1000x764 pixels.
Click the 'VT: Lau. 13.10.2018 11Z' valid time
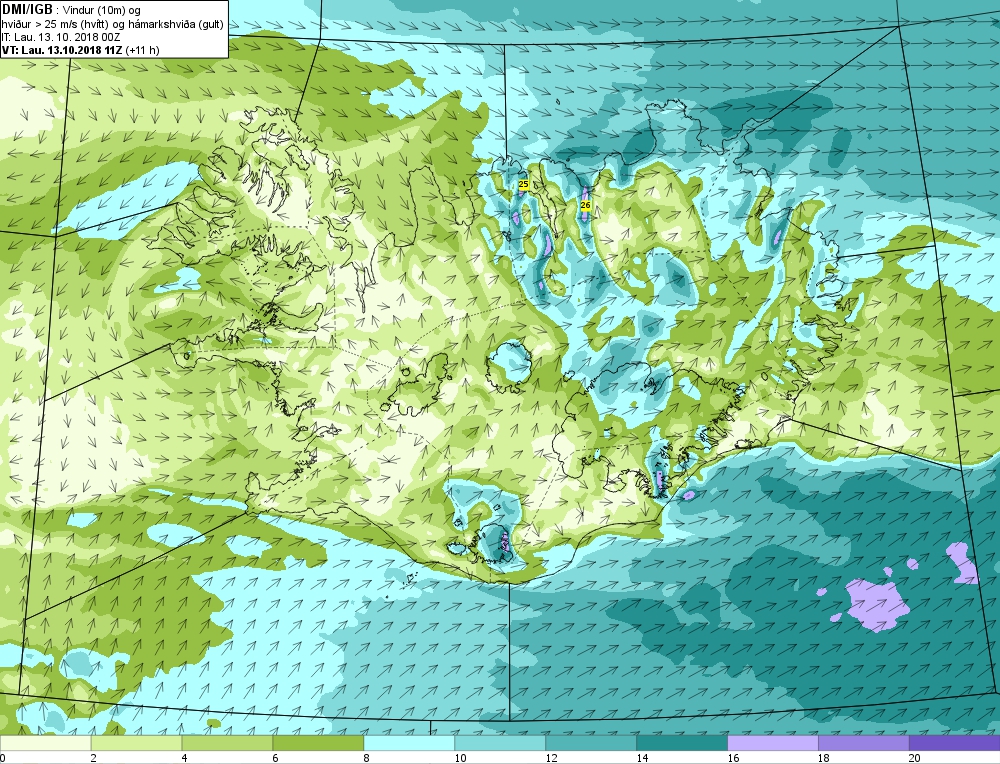(x=62, y=50)
